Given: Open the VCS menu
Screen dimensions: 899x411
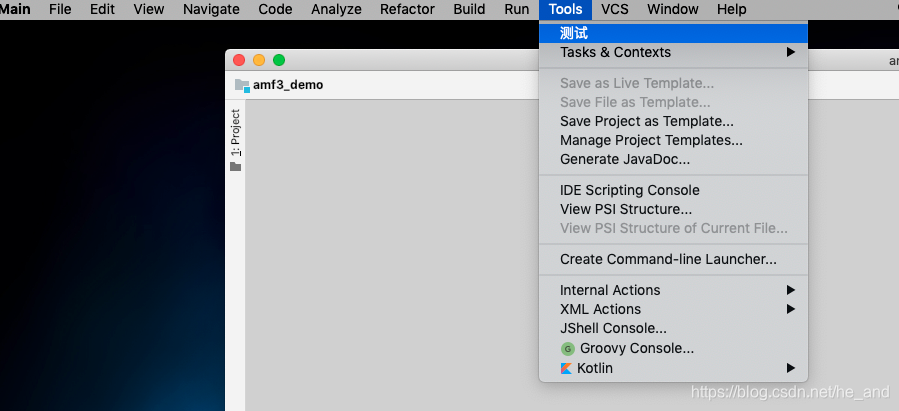Looking at the screenshot, I should pos(615,9).
